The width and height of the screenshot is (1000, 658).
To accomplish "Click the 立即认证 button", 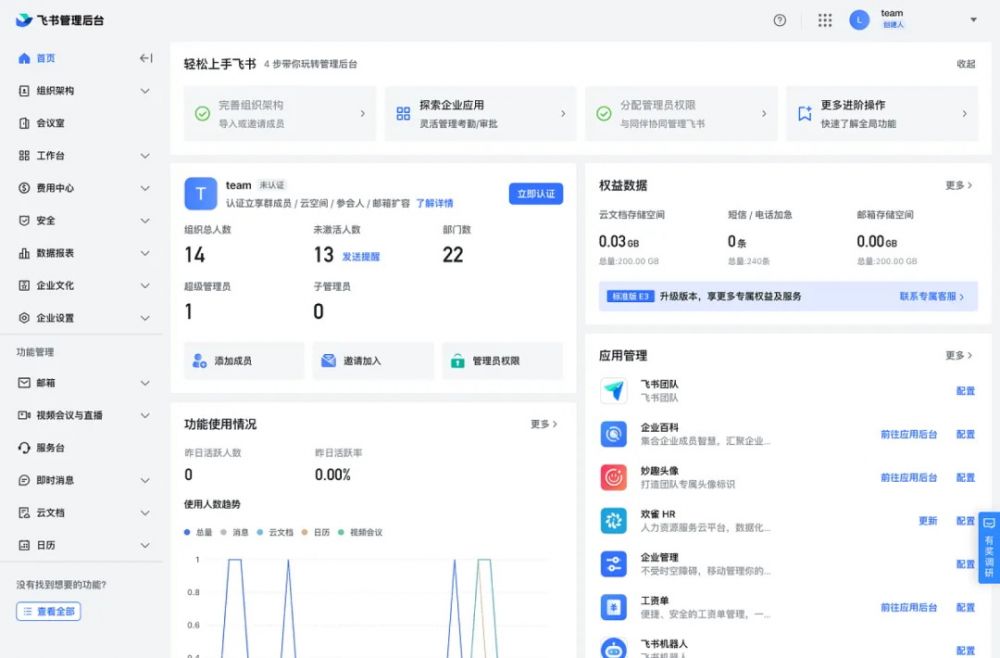I will 536,194.
